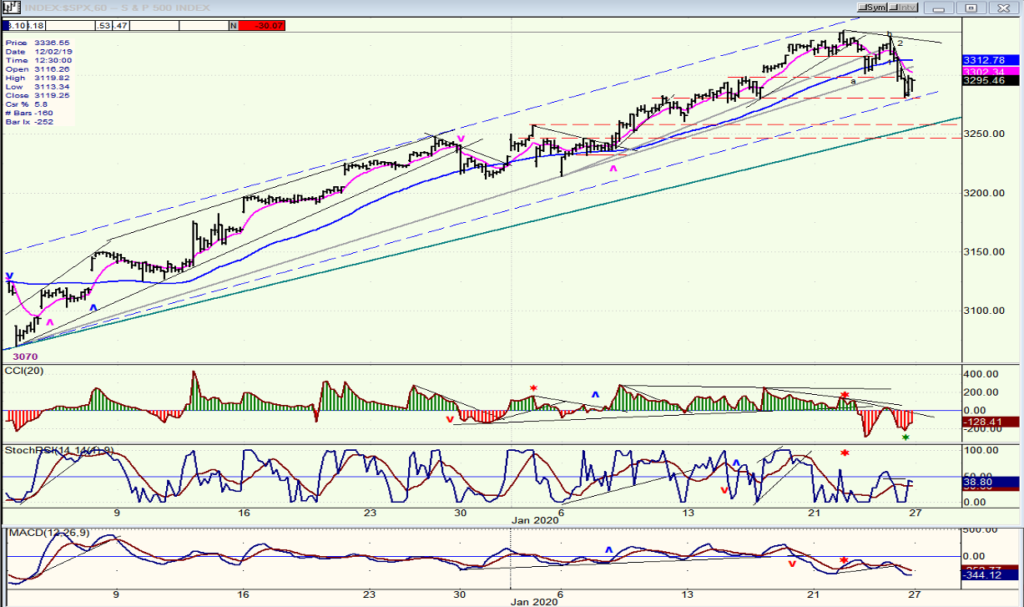This screenshot has height=607, width=1024.
Task: Click the red v marker in MACD pane
Action: coord(792,563)
